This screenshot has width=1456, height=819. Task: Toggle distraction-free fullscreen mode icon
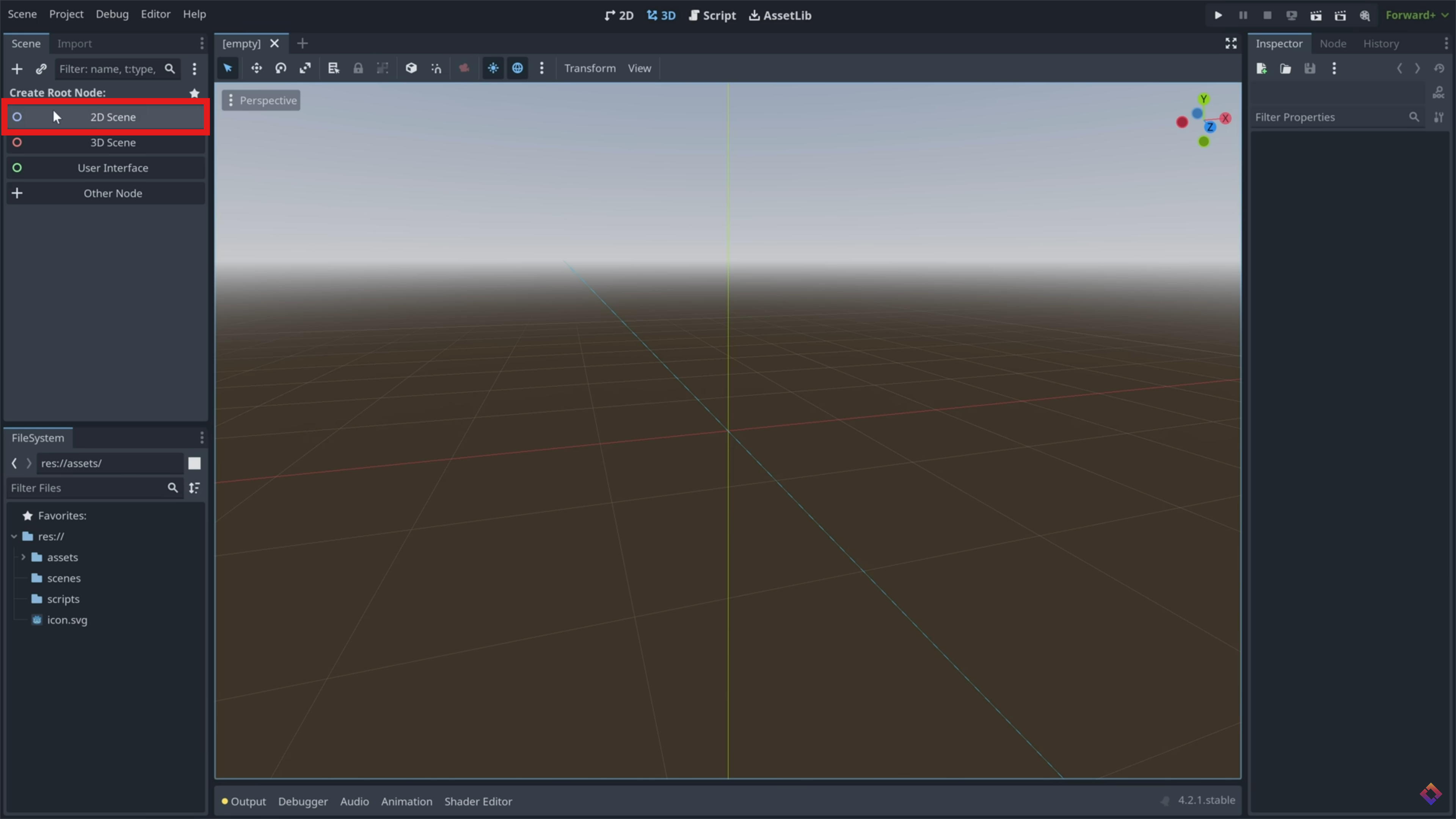click(1230, 44)
